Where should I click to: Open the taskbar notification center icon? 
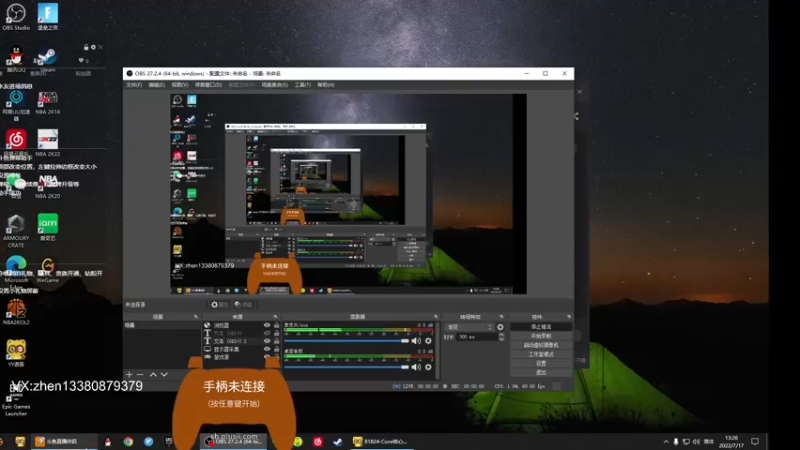pyautogui.click(x=755, y=442)
